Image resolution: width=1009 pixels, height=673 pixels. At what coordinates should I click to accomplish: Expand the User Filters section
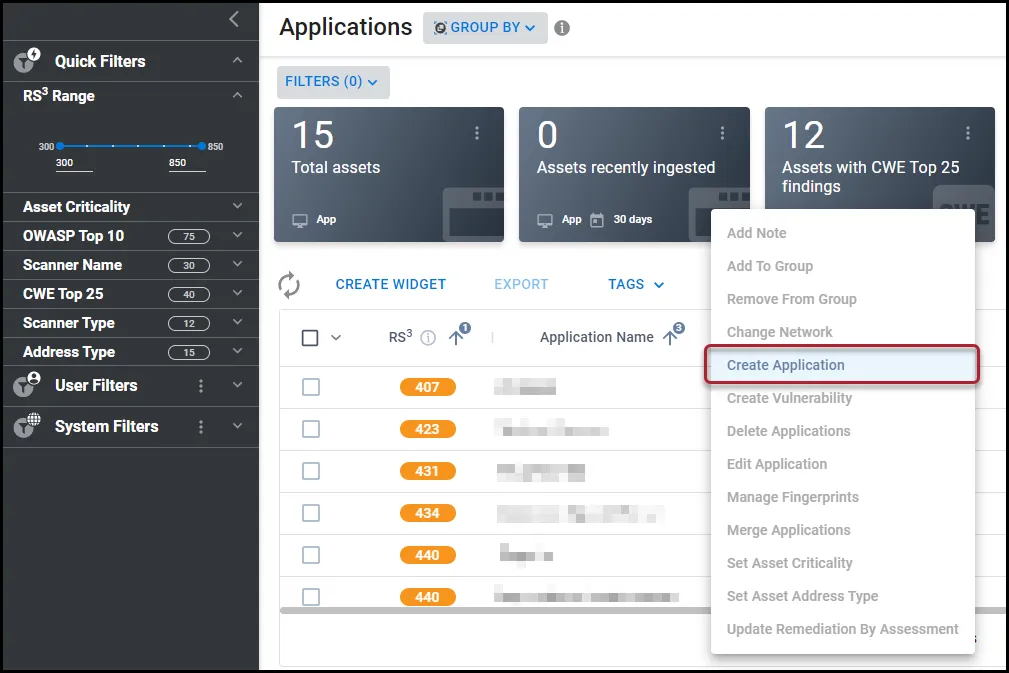tap(237, 385)
